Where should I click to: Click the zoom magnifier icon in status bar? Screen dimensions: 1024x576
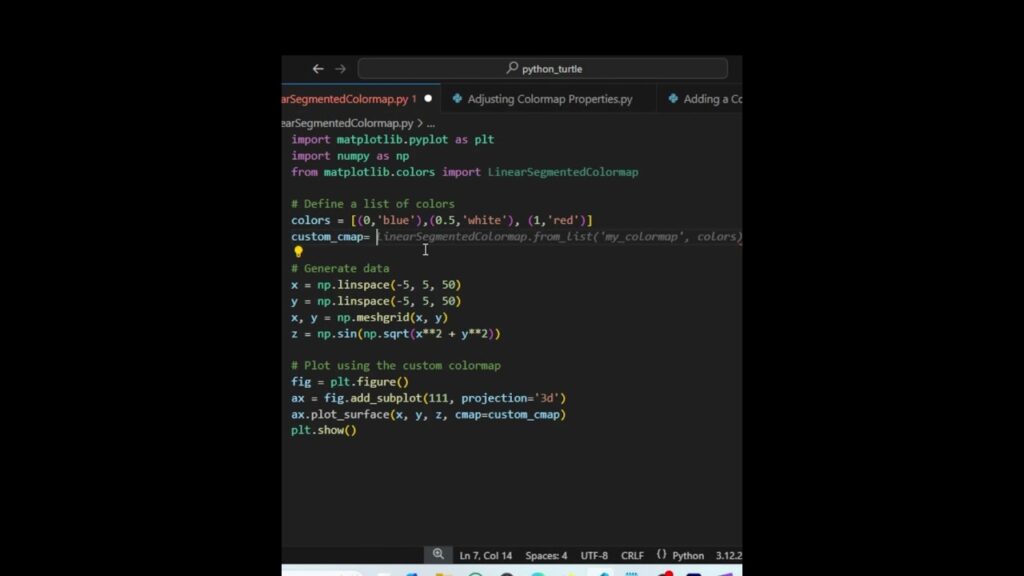pos(438,554)
